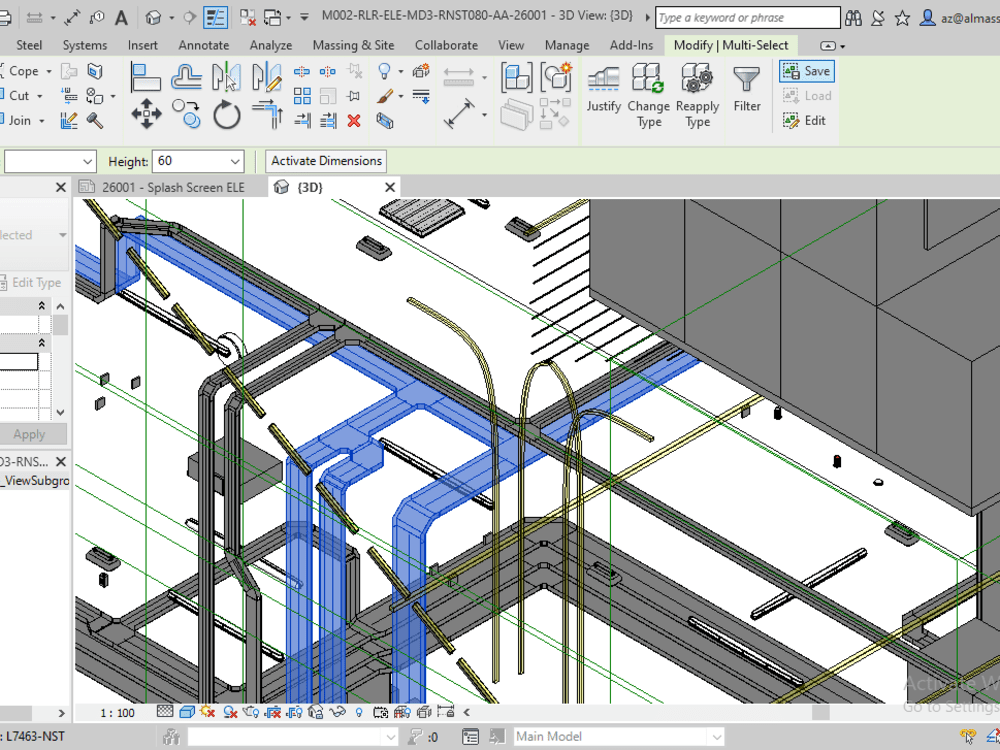
Task: Toggle Shadows in view control bar
Action: [230, 712]
